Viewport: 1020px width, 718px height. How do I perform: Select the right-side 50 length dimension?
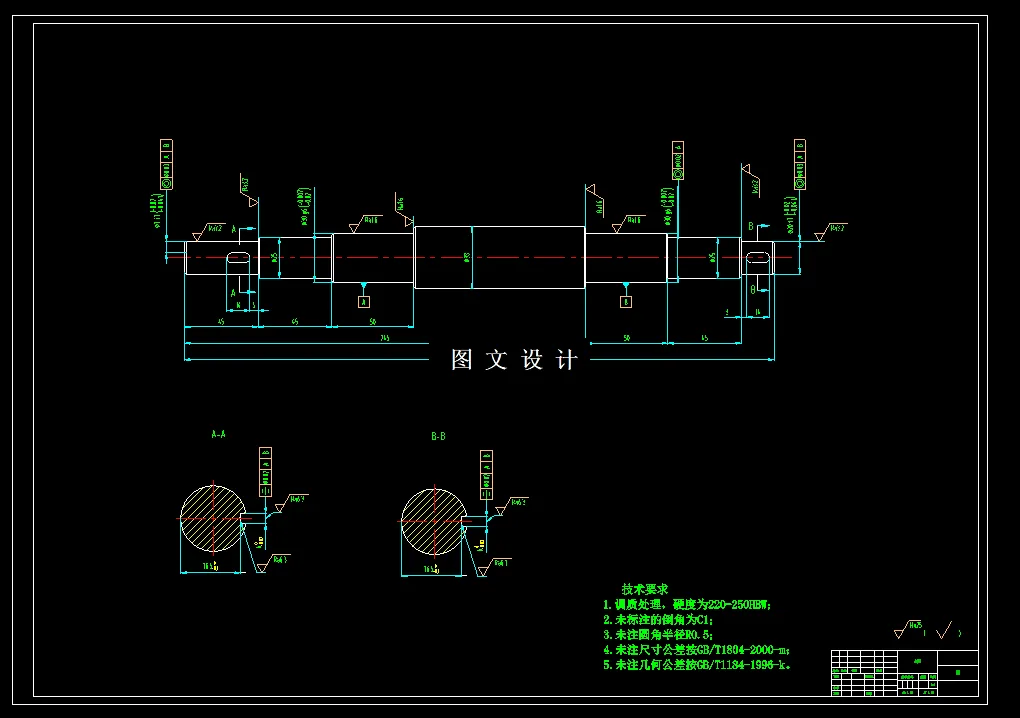[x=626, y=338]
